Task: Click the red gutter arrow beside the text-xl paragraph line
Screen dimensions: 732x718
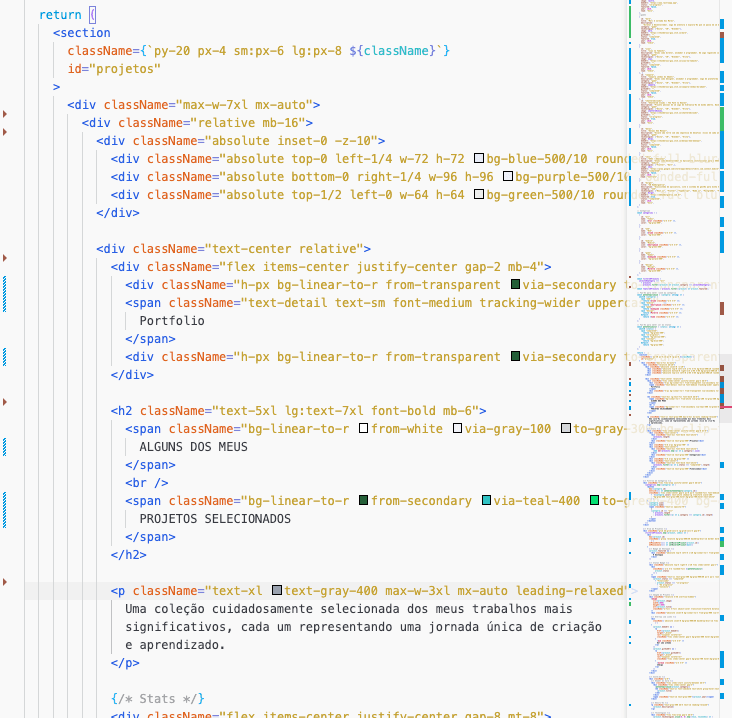Action: [x=5, y=582]
